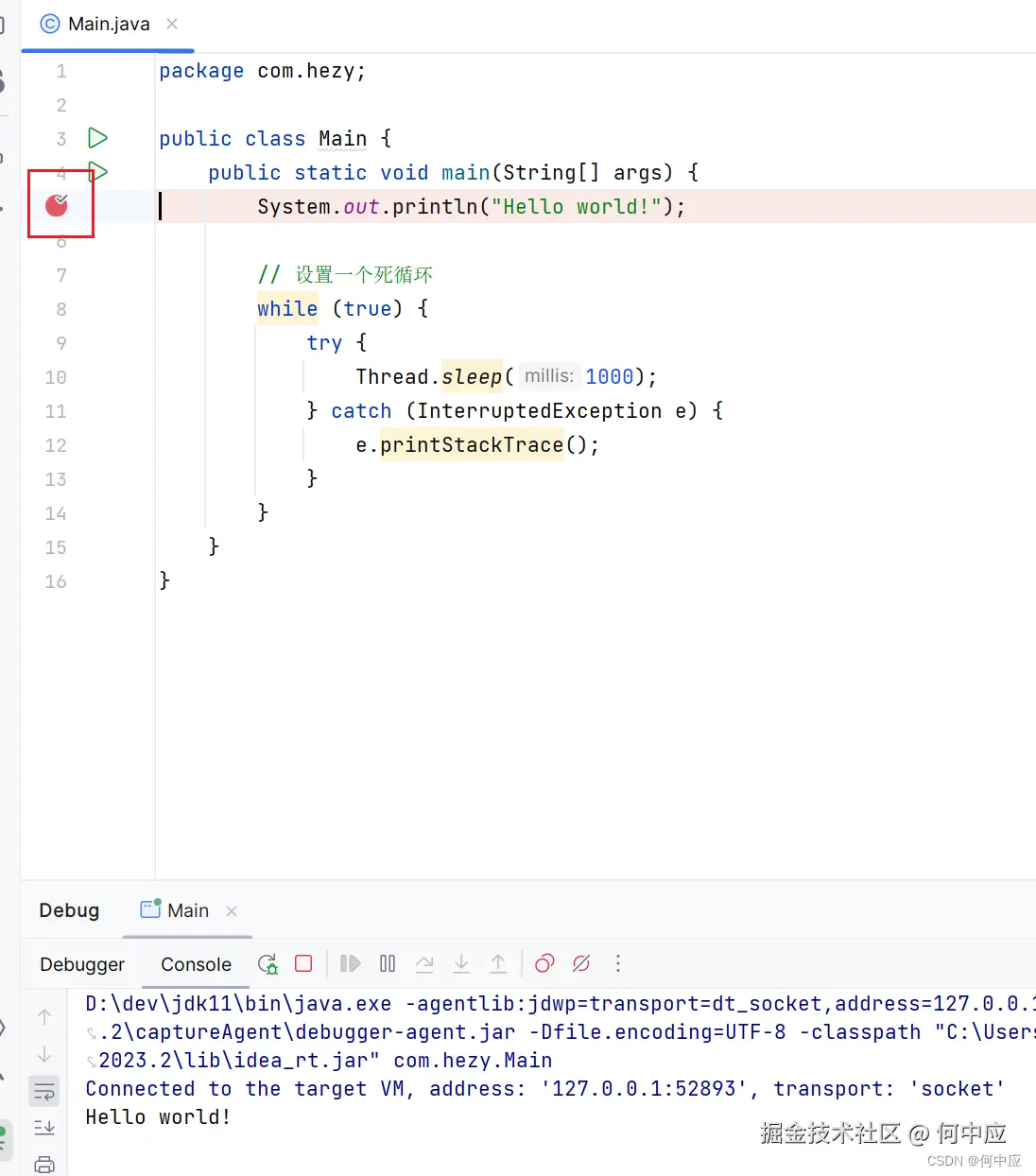This screenshot has height=1176, width=1036.
Task: Click the java.exe command line in the console
Action: (x=561, y=1004)
